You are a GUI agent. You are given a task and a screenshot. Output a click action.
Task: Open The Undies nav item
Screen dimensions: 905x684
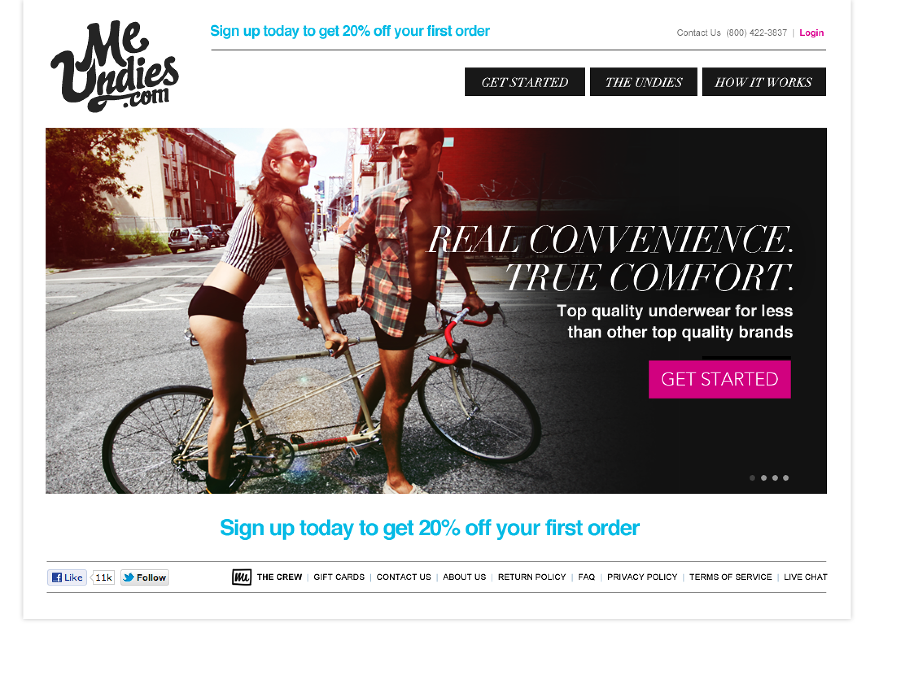click(x=644, y=82)
